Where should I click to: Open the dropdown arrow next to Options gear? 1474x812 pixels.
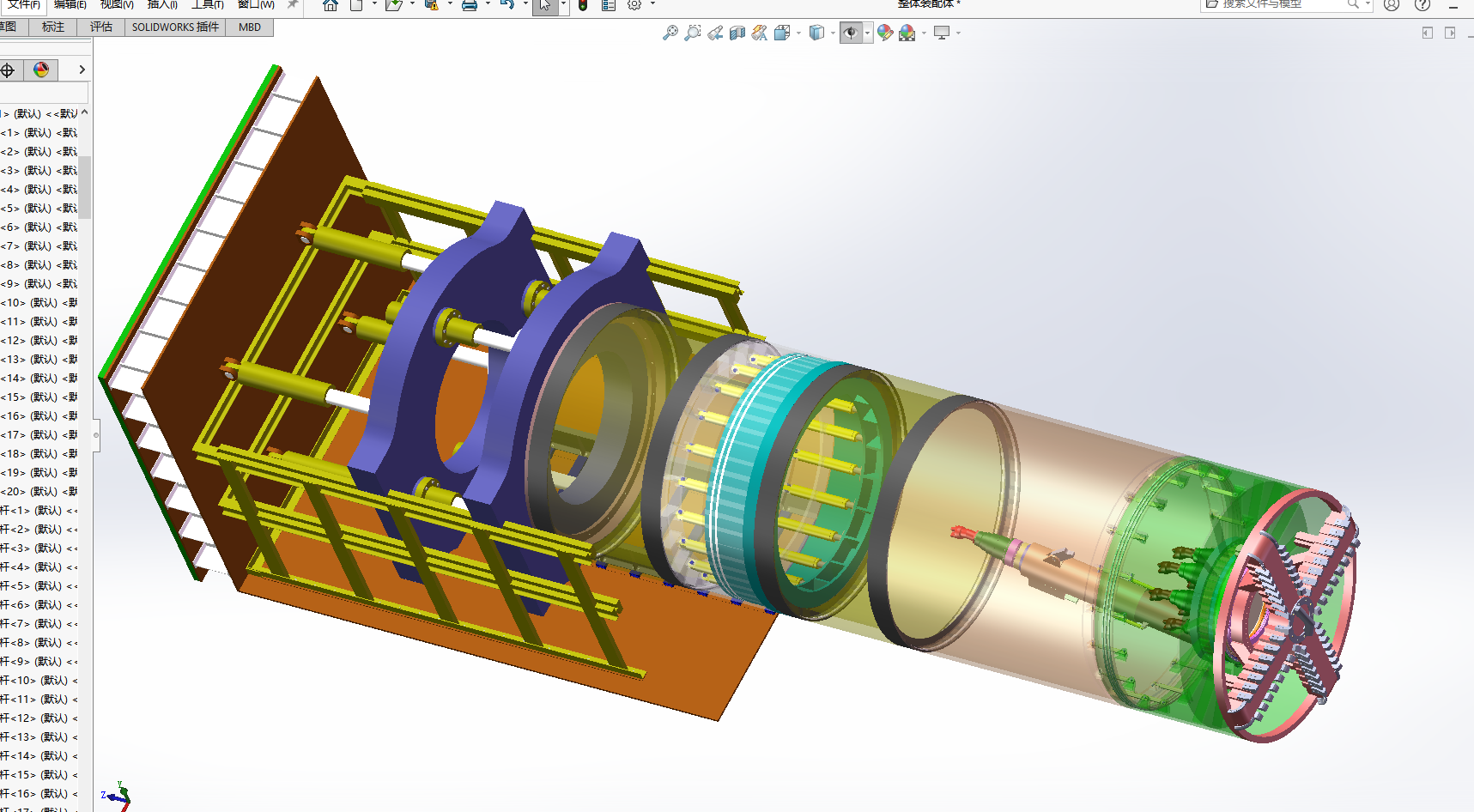click(652, 4)
